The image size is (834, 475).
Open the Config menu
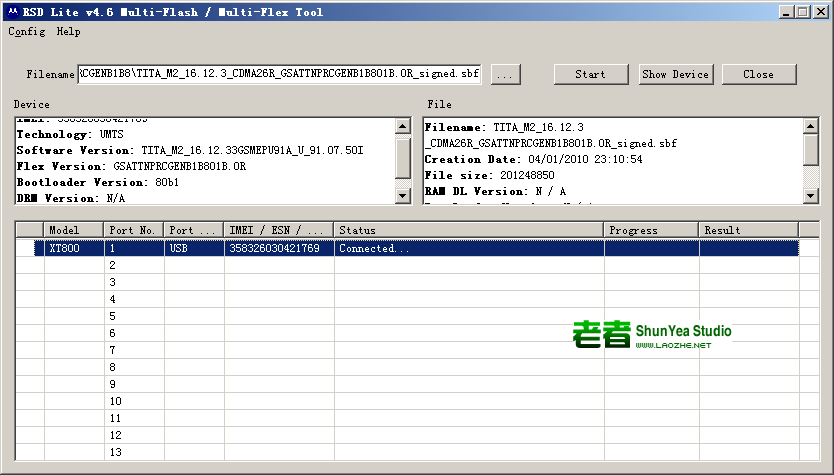coord(27,32)
